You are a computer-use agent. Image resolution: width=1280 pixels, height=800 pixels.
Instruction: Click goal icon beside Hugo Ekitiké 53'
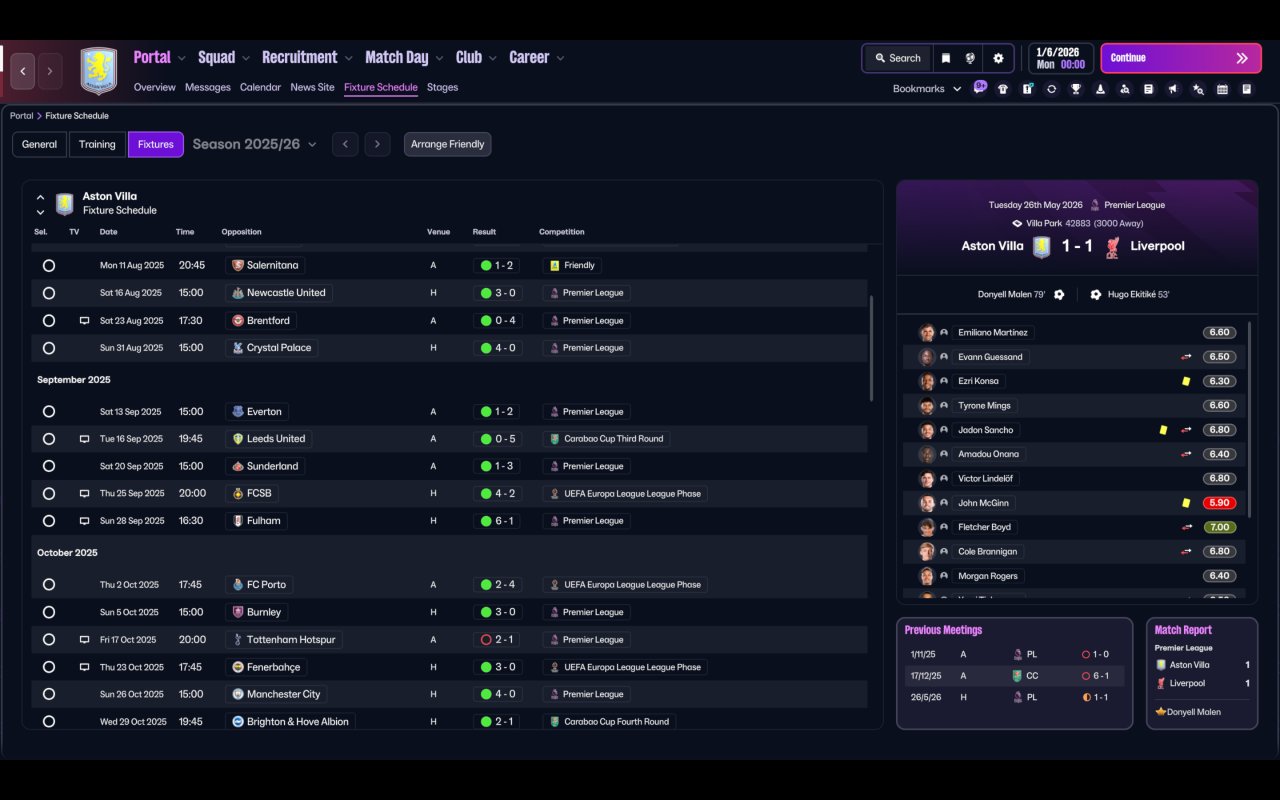(x=1096, y=295)
